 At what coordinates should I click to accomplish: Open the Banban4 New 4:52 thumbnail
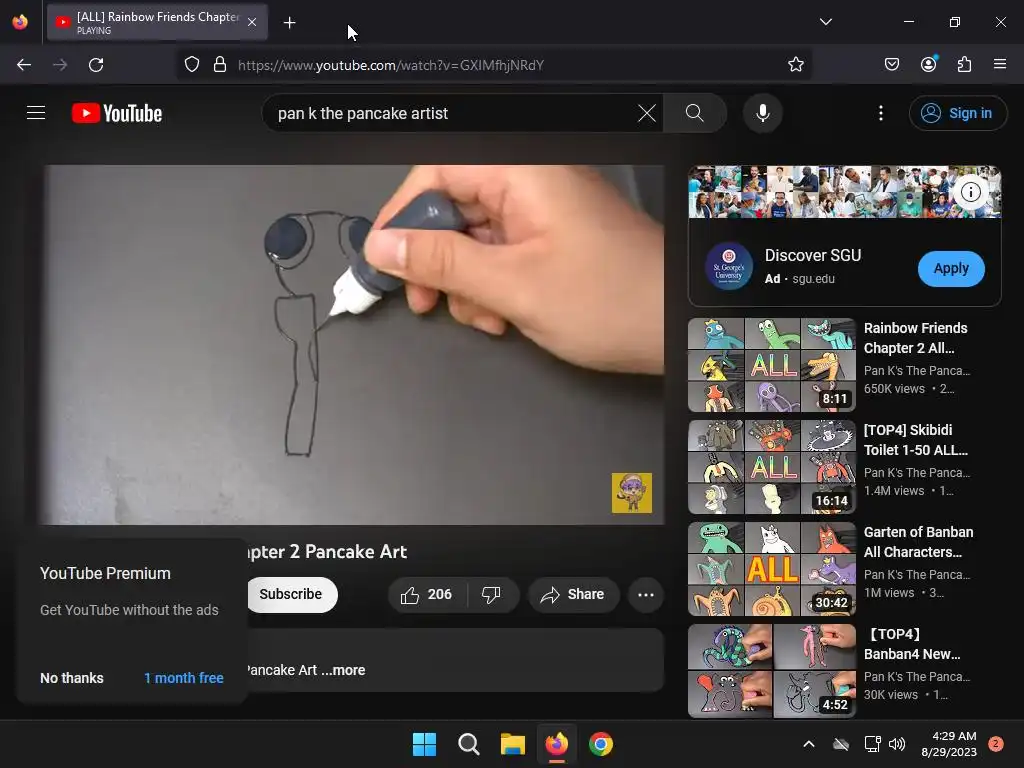pyautogui.click(x=771, y=671)
